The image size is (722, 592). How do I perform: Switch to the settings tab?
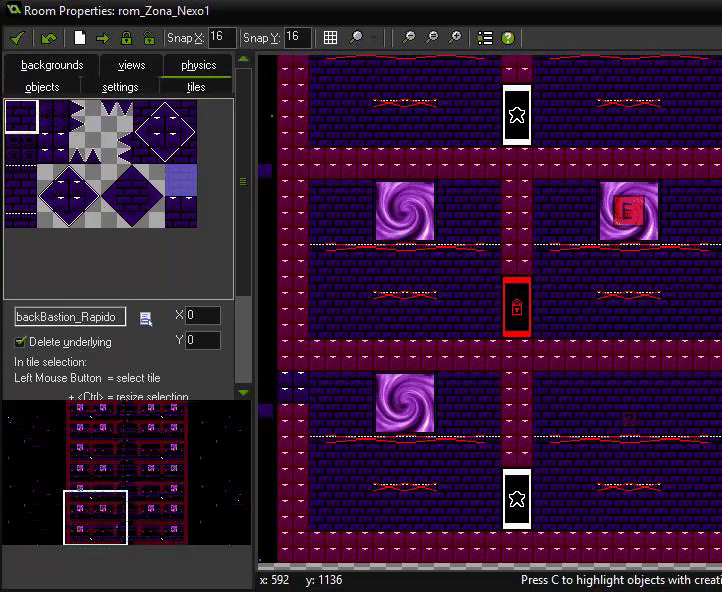(120, 87)
